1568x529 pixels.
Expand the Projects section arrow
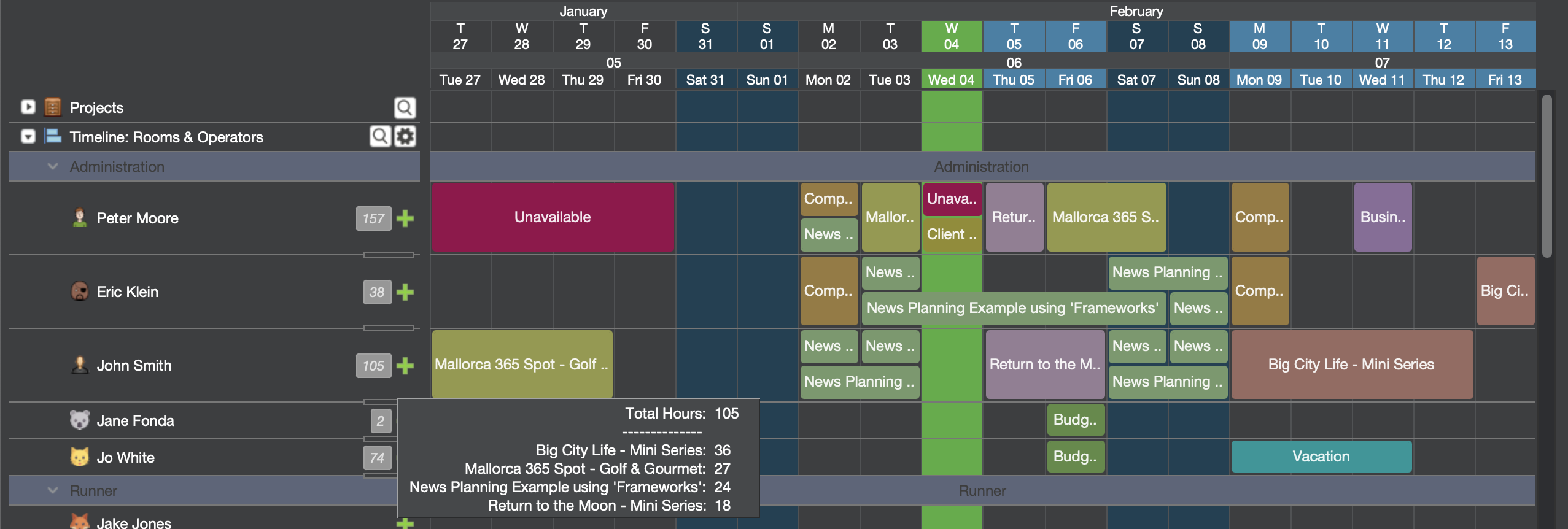(x=28, y=107)
